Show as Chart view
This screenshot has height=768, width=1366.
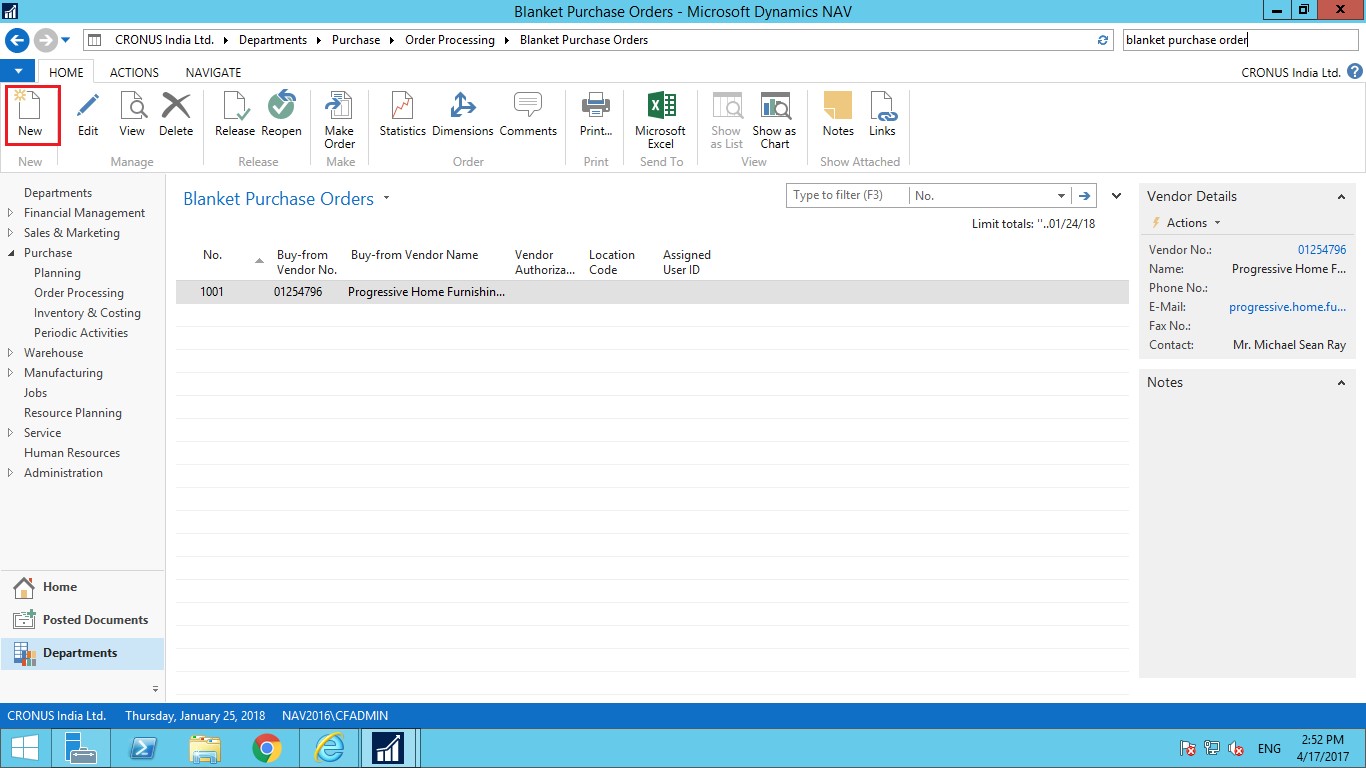[774, 120]
